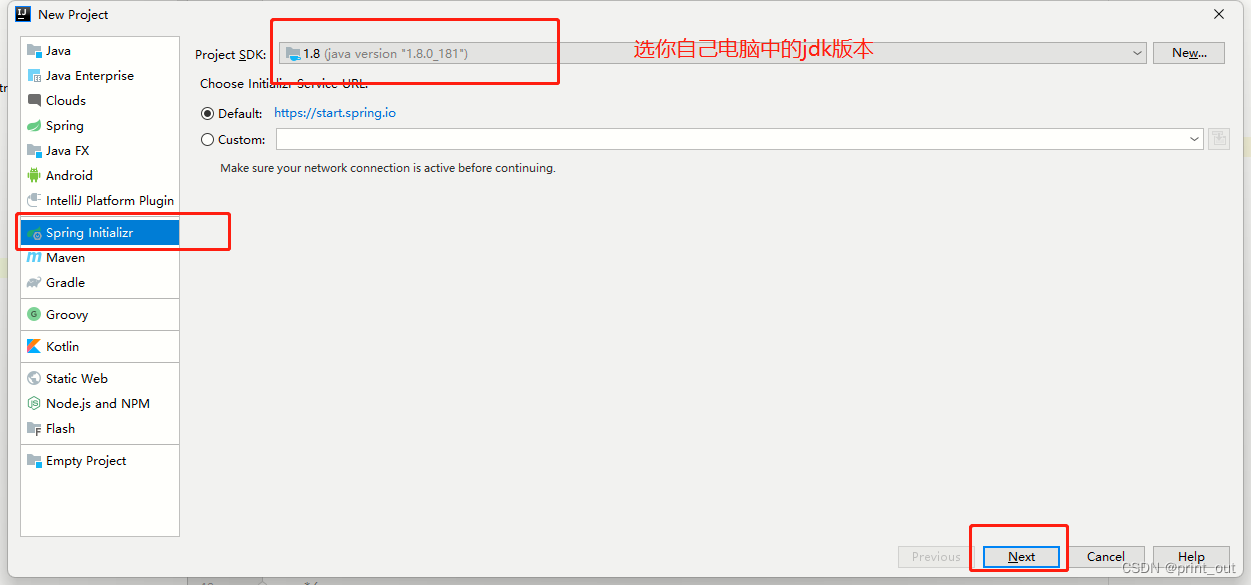
Task: Click the Android robot icon
Action: click(x=34, y=176)
